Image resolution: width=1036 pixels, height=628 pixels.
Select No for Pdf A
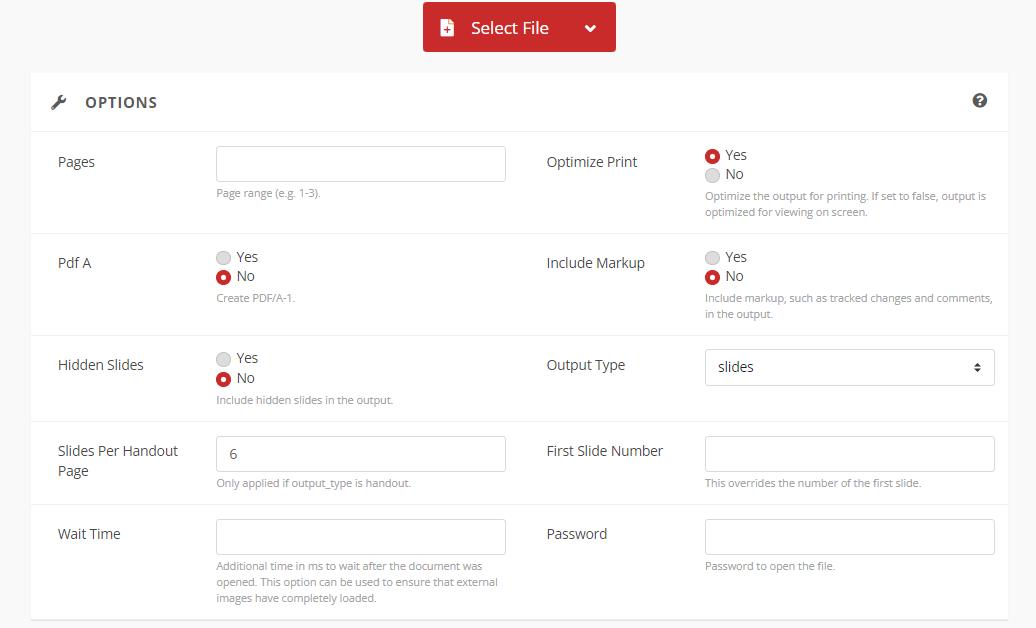222,277
